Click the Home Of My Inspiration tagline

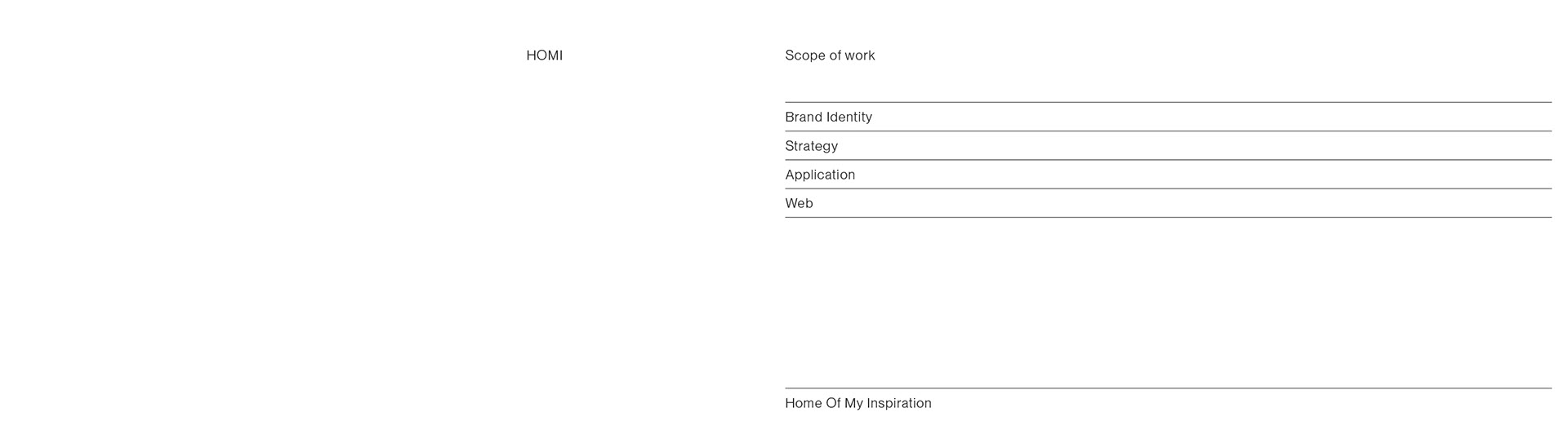tap(857, 403)
